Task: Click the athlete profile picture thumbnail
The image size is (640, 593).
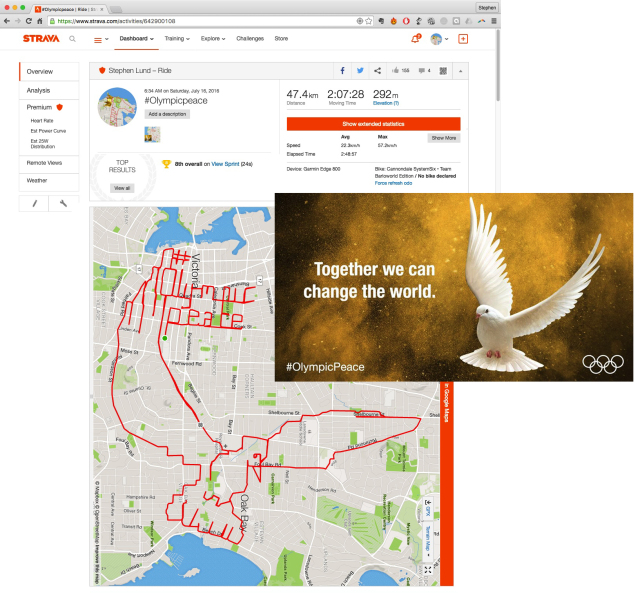Action: click(117, 107)
